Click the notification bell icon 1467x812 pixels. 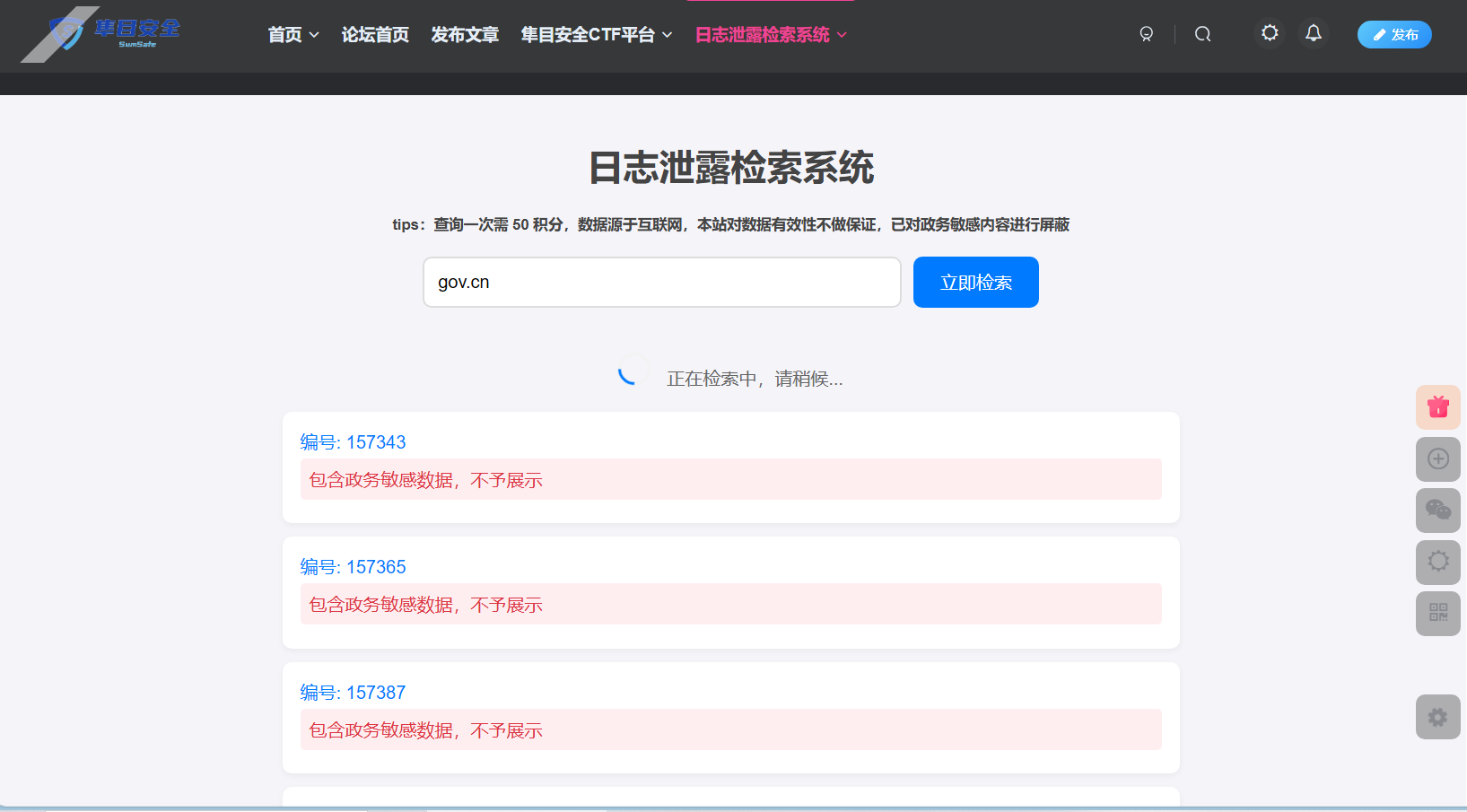click(1314, 32)
